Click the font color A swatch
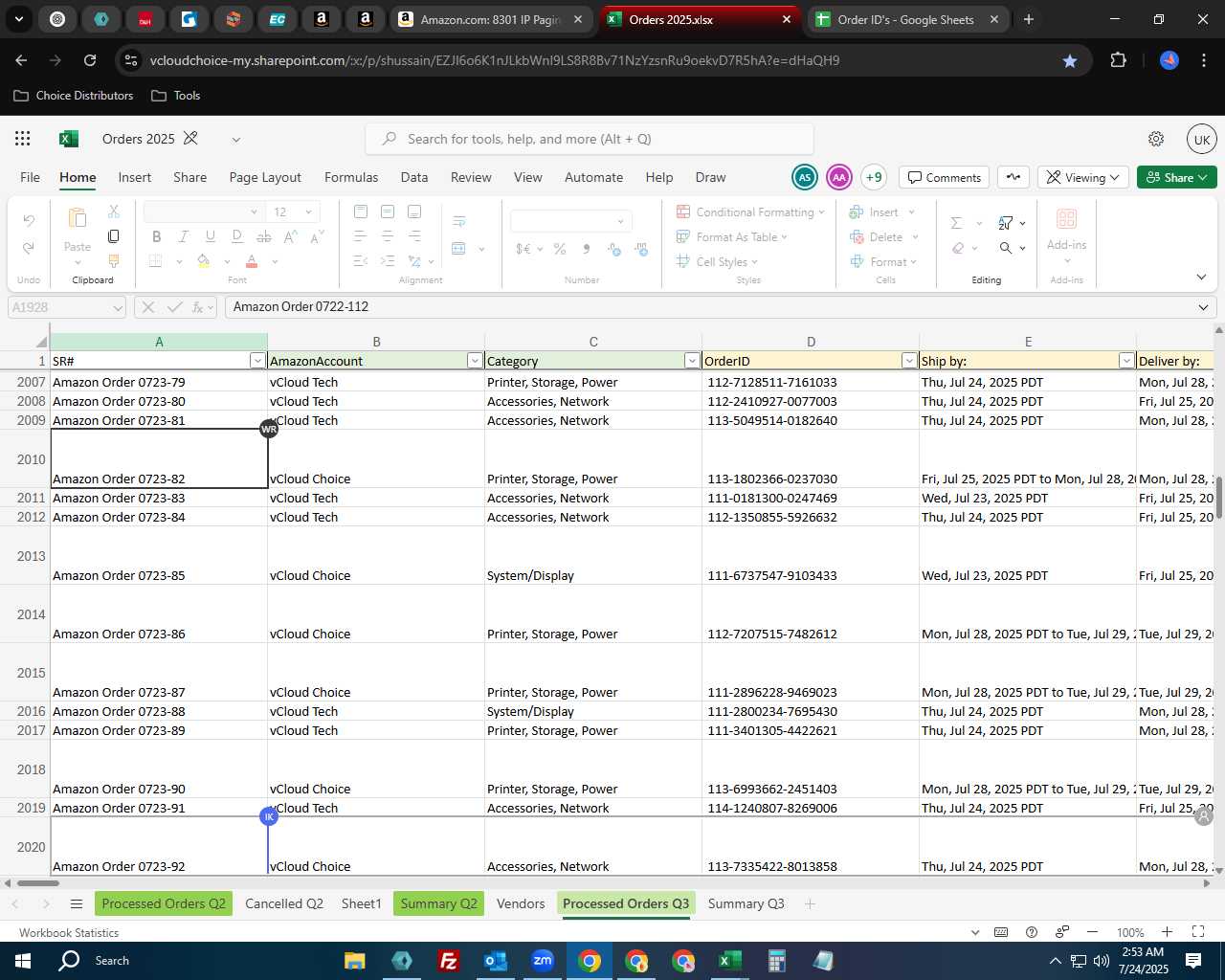Image resolution: width=1225 pixels, height=980 pixels. coord(252,261)
